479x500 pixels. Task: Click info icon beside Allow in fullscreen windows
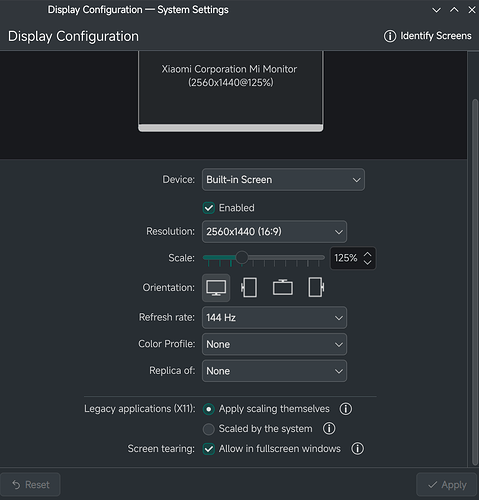[357, 449]
